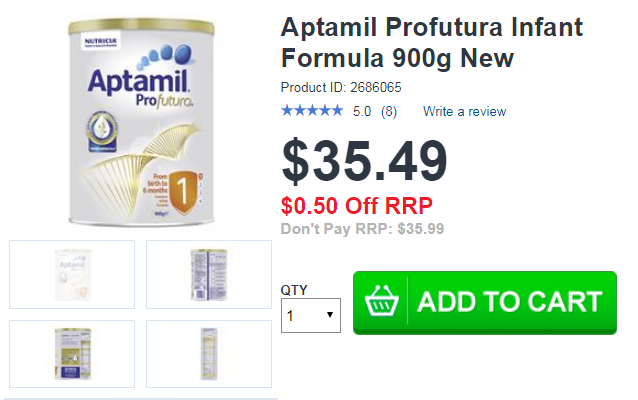Select the narrow side-view tin thumbnail
This screenshot has height=400, width=638.
pos(209,354)
